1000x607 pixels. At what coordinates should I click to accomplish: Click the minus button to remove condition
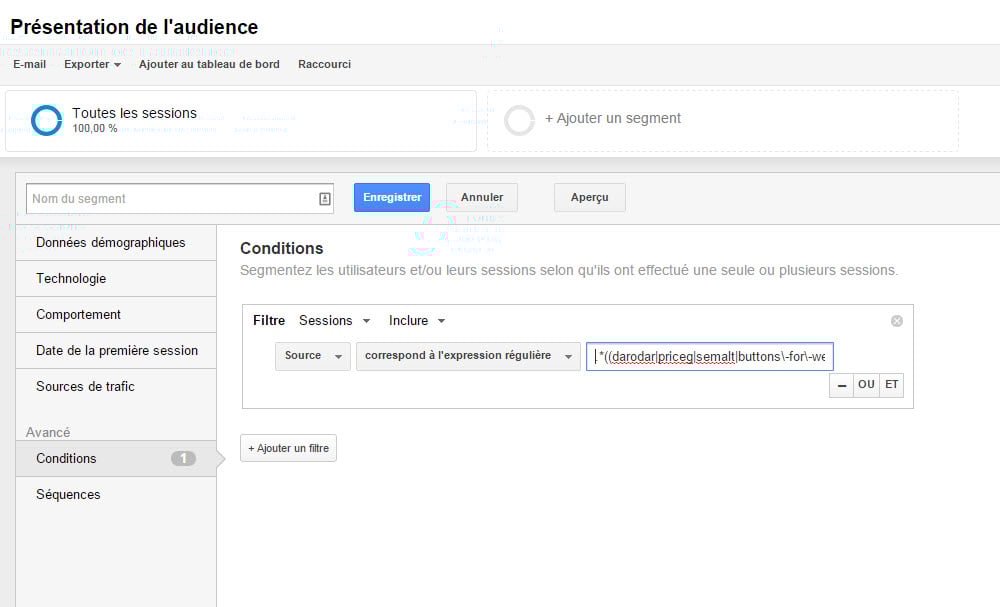point(842,385)
